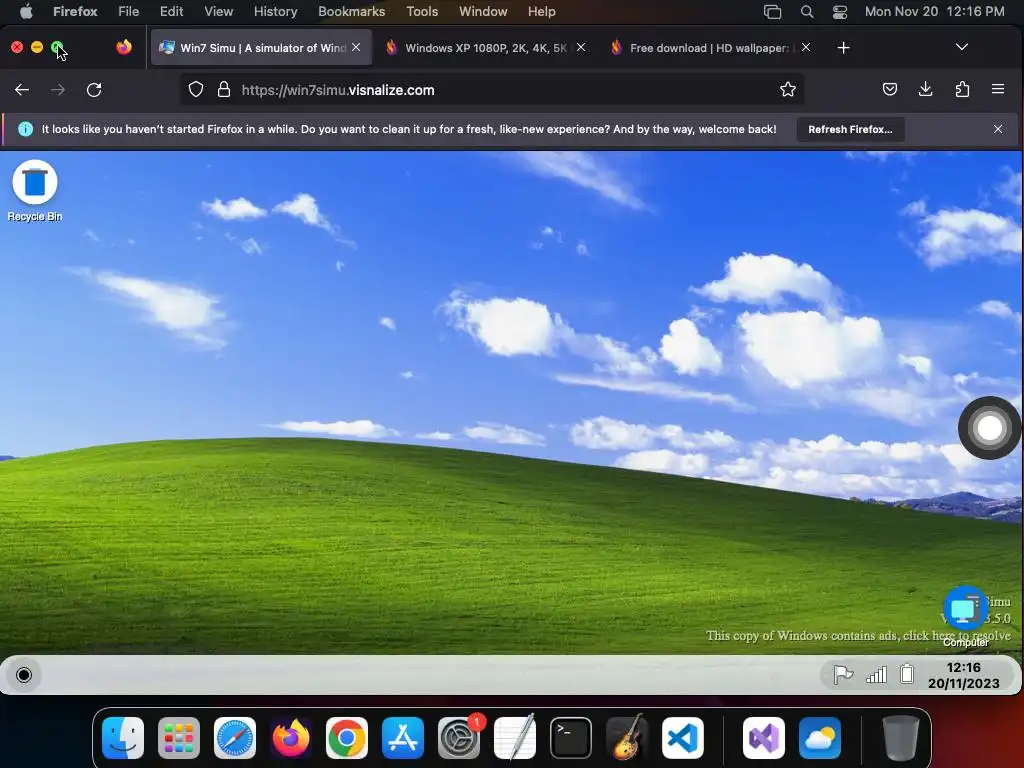Viewport: 1024px width, 768px height.
Task: Open the Computer desktop icon
Action: coord(965,616)
